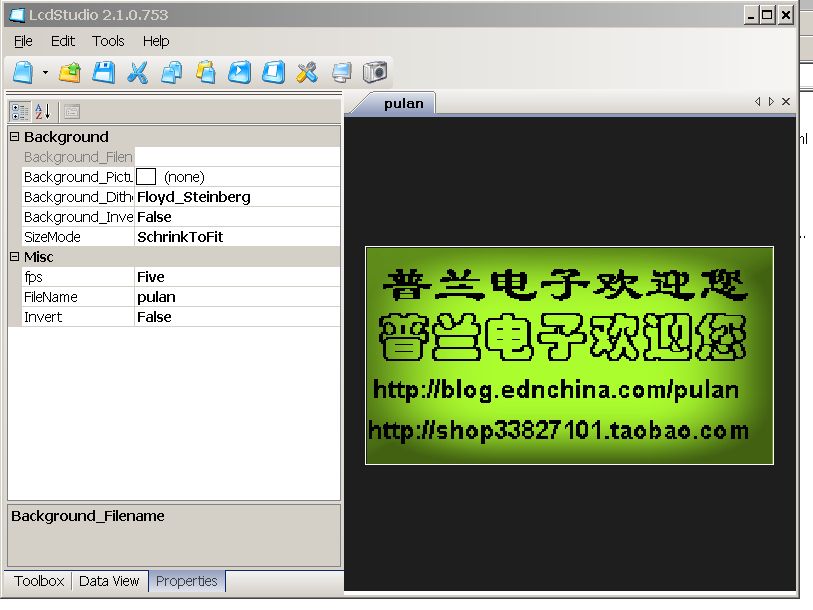This screenshot has height=610, width=813.
Task: Open the wrench and screwdriver settings icon
Action: (x=307, y=72)
